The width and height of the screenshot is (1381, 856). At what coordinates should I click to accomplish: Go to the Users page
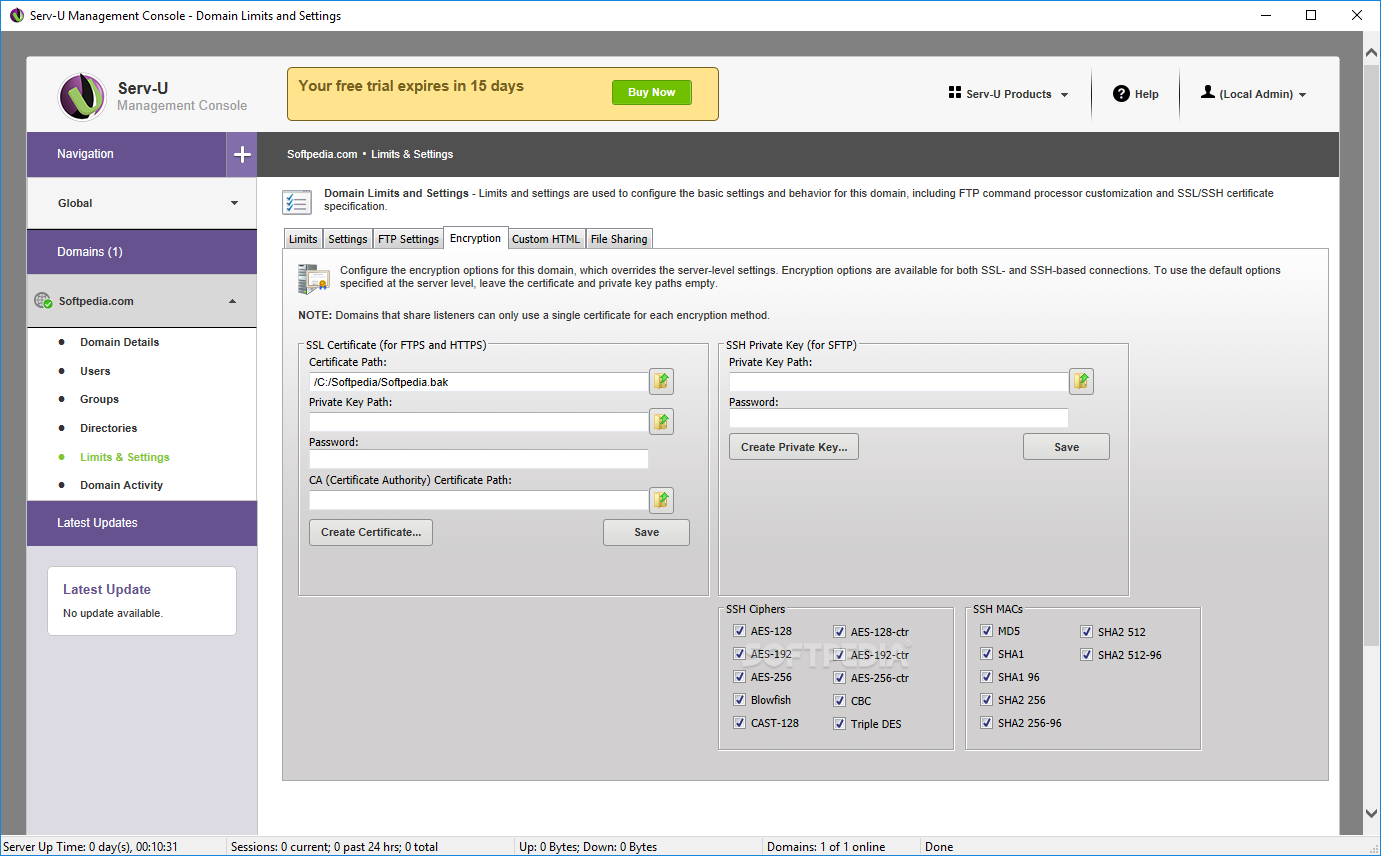pyautogui.click(x=95, y=371)
